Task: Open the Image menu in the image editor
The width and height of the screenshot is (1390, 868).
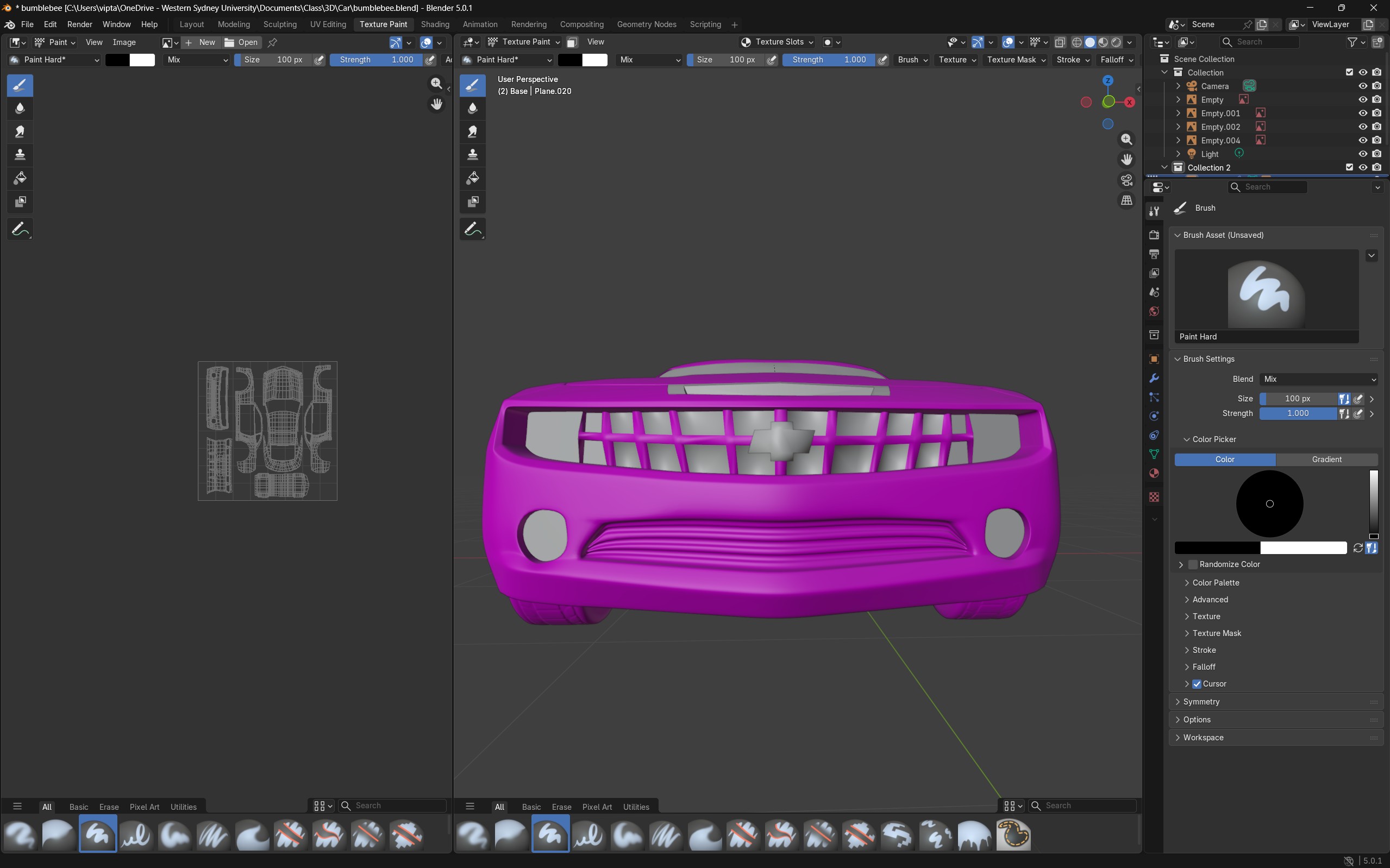Action: (x=124, y=42)
